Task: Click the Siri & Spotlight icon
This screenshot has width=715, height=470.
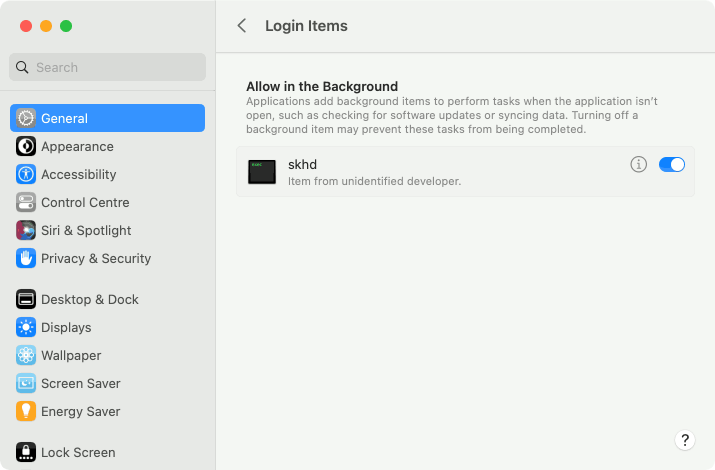Action: tap(26, 230)
